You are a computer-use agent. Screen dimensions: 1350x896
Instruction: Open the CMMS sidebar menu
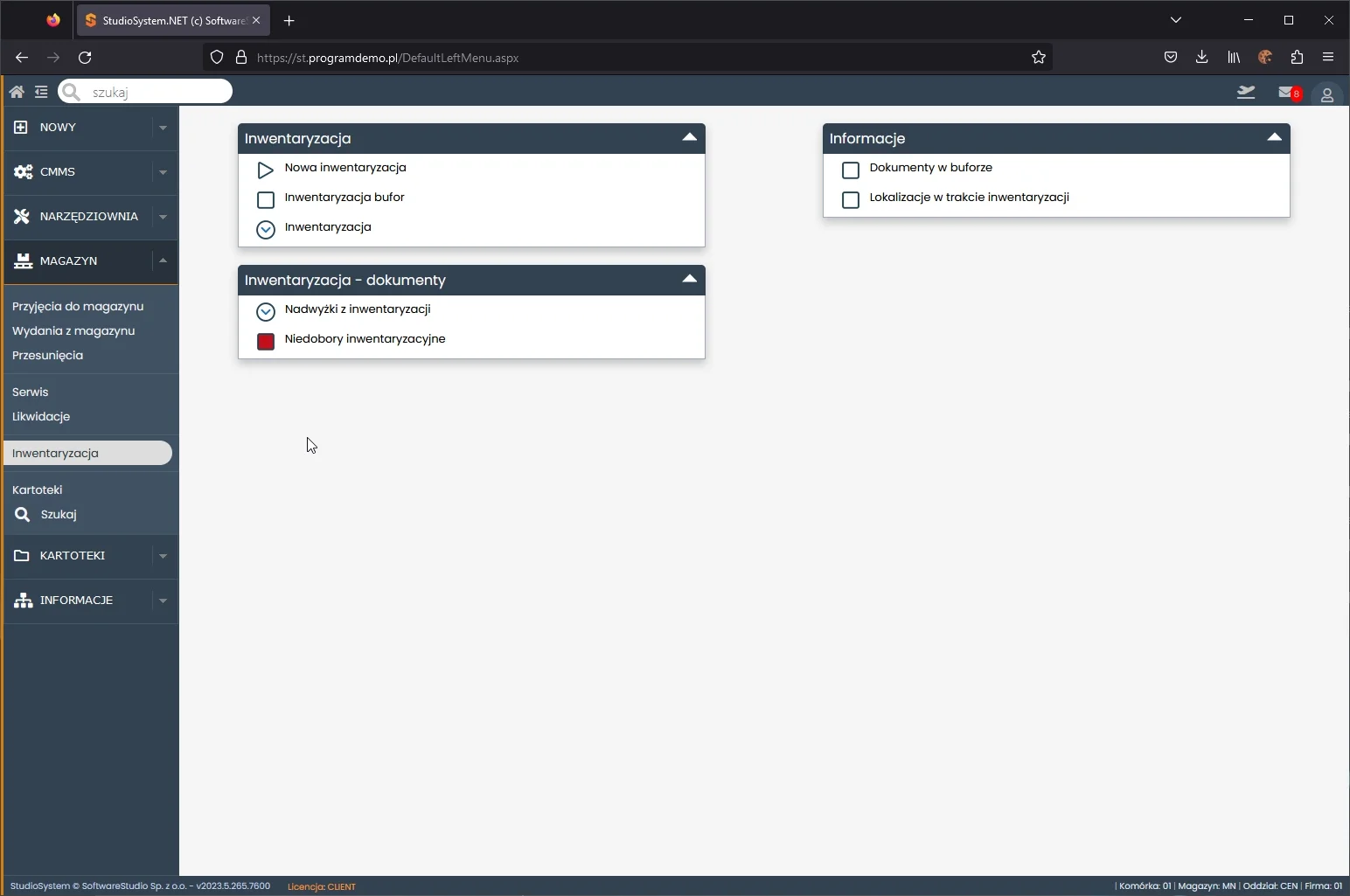(58, 172)
